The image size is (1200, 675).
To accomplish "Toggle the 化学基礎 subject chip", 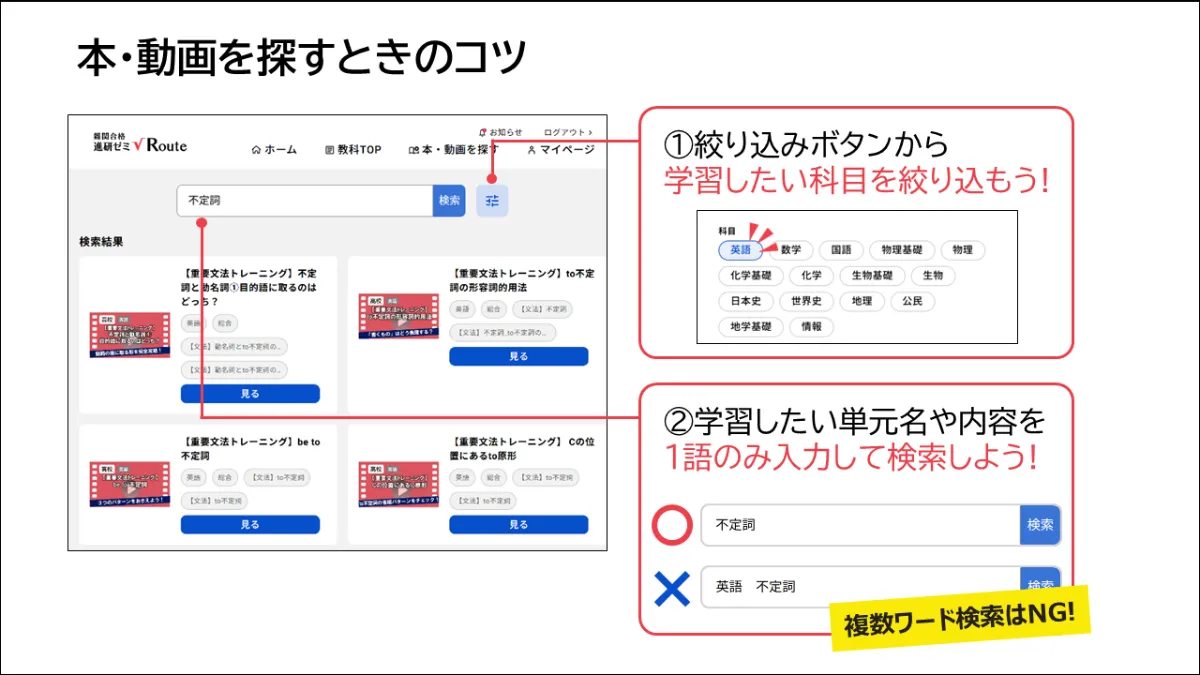I will [x=751, y=276].
